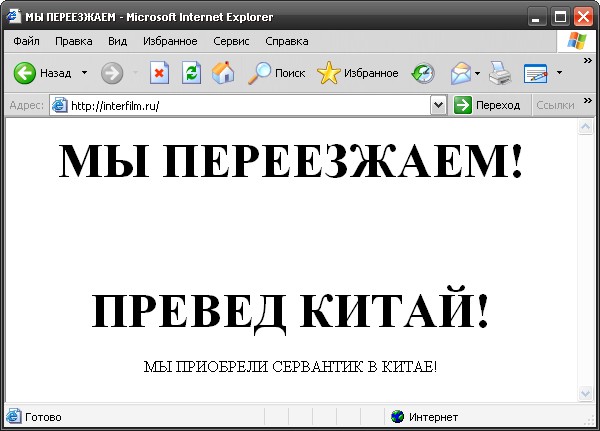Open the address bar dropdown list
600x431 pixels.
(x=439, y=105)
